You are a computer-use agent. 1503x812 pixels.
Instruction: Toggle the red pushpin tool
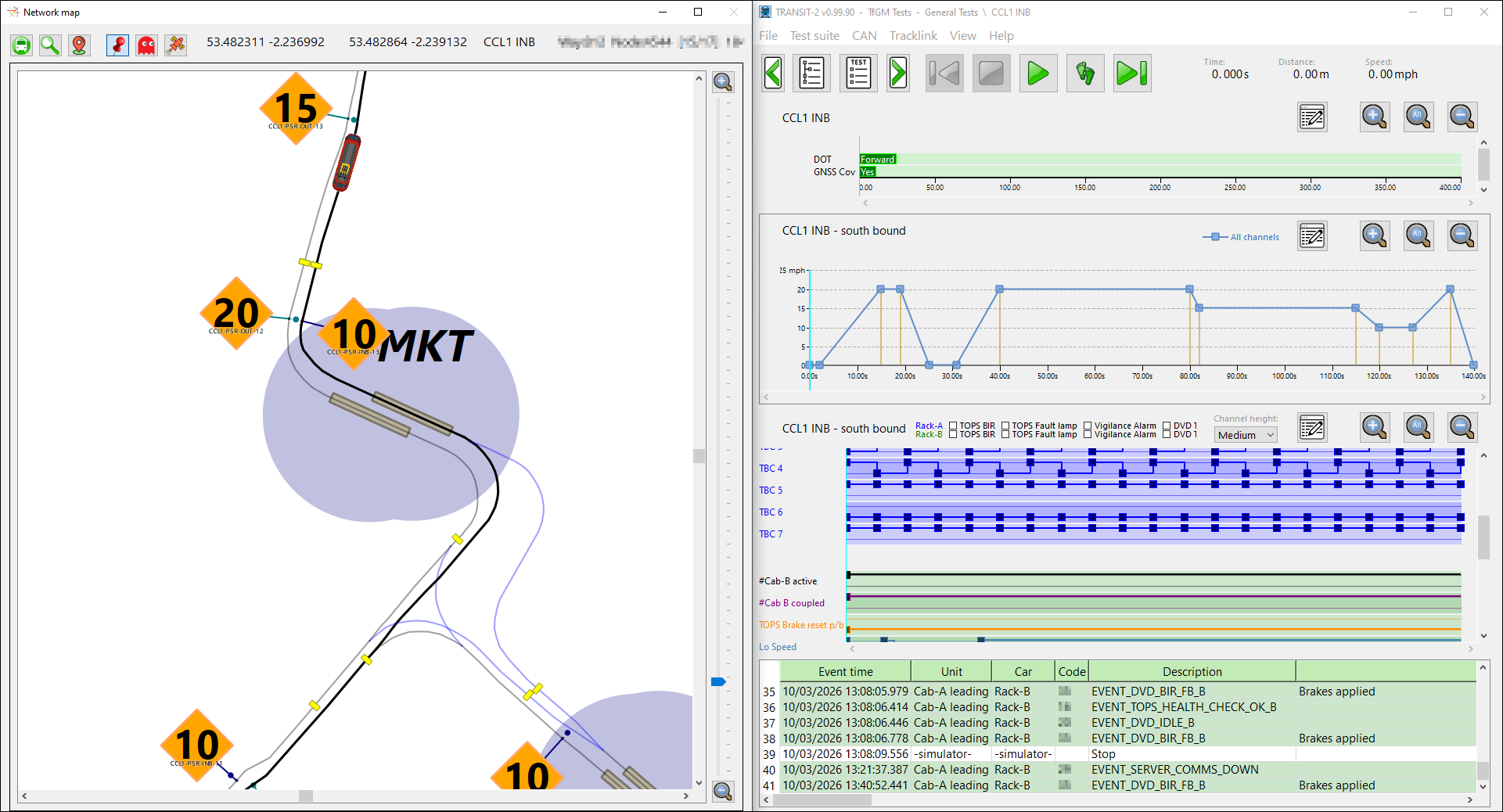pos(117,45)
